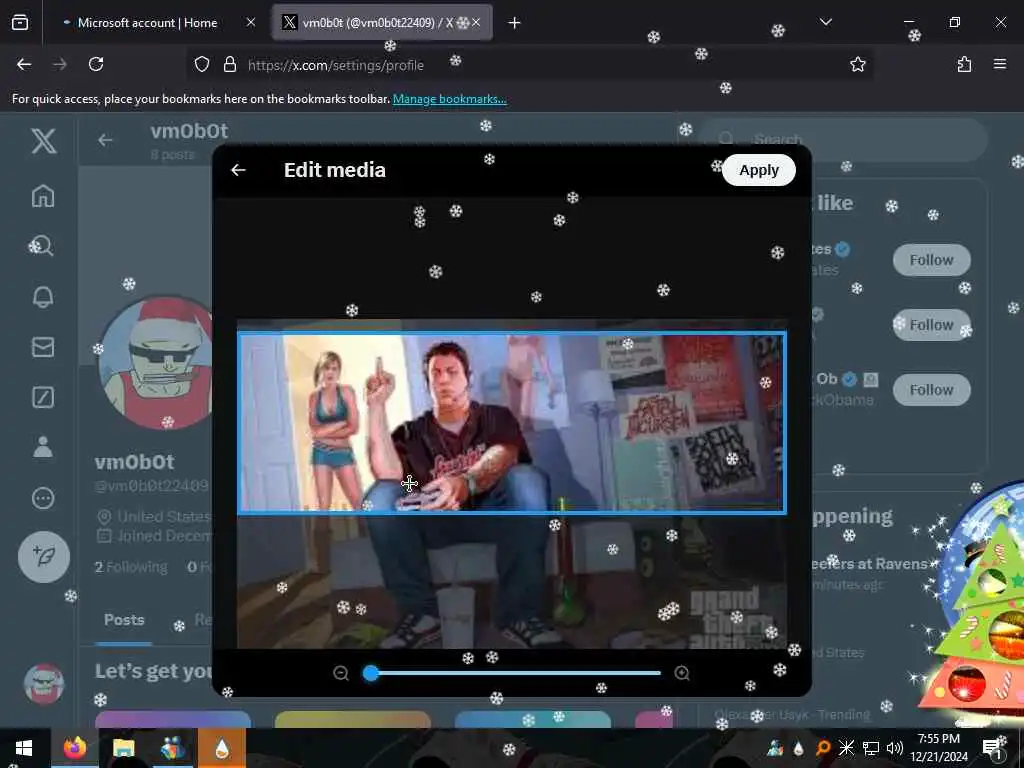Viewport: 1024px width, 768px height.
Task: Select the Posts tab
Action: point(124,620)
